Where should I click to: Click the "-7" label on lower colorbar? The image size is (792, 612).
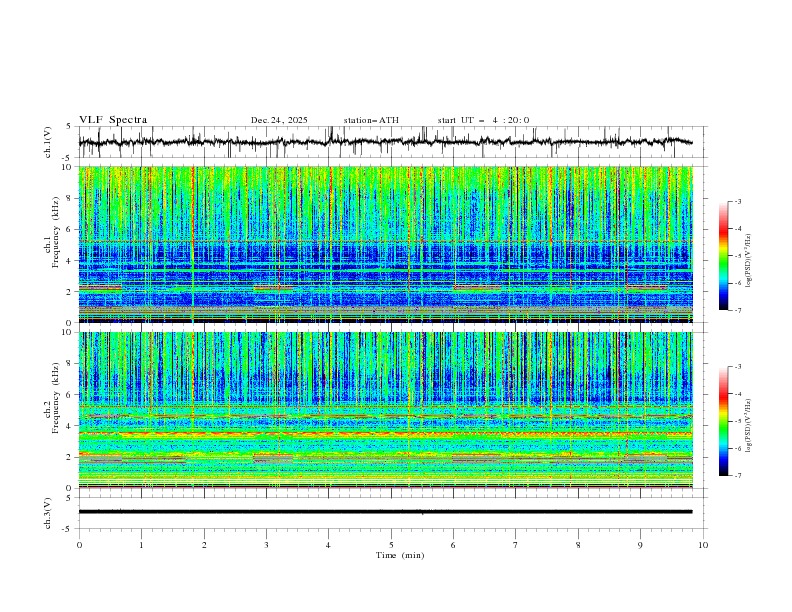click(738, 475)
